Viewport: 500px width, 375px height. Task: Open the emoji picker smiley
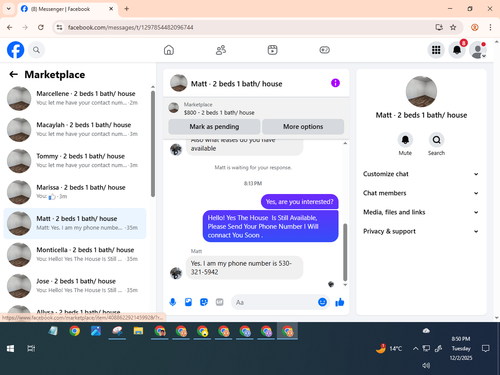point(322,302)
